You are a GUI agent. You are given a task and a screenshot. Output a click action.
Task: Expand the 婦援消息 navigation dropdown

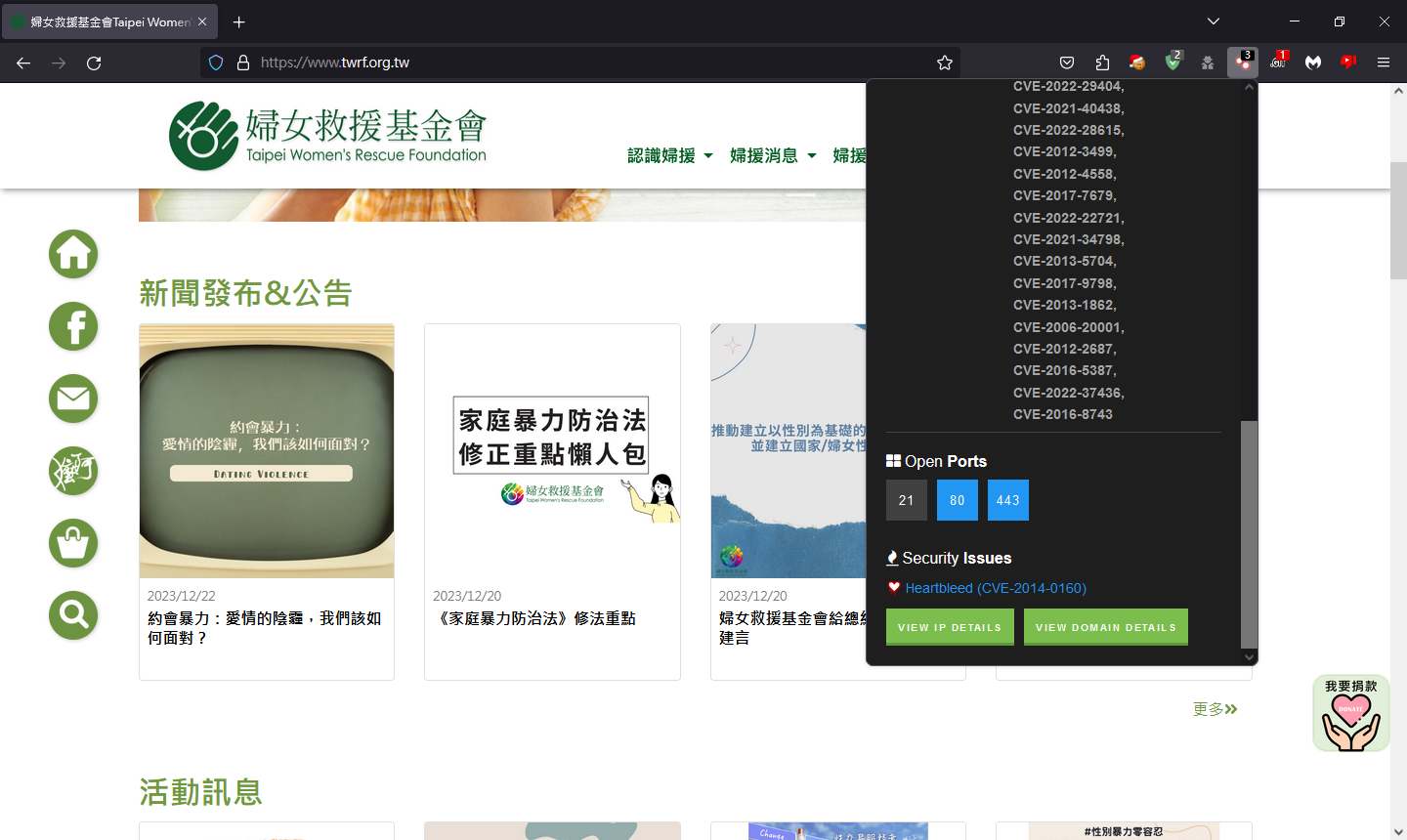[x=773, y=155]
